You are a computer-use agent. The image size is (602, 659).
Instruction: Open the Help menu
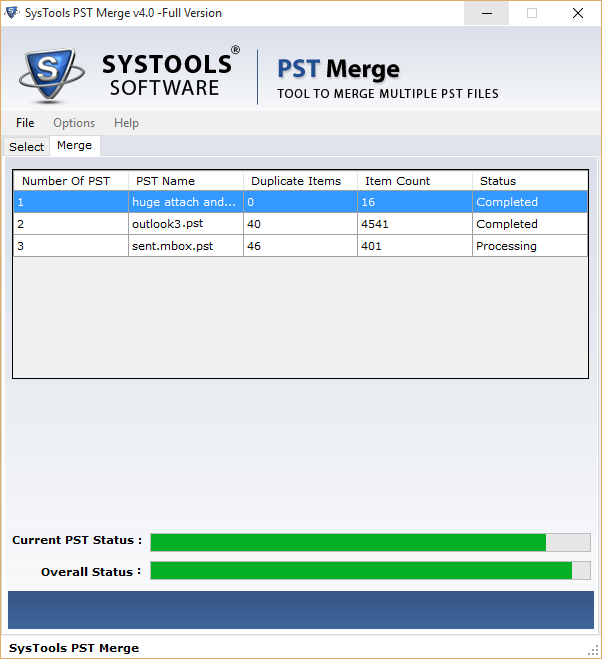(126, 123)
